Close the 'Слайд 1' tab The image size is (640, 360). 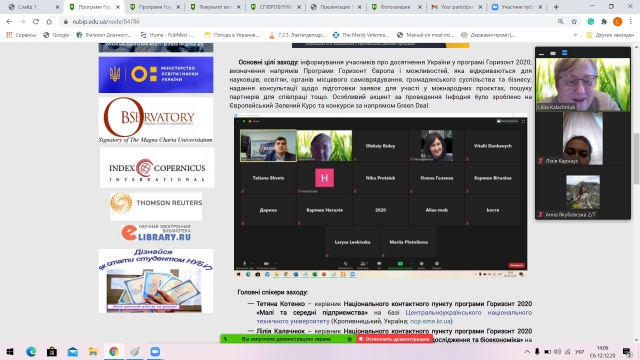pyautogui.click(x=57, y=7)
